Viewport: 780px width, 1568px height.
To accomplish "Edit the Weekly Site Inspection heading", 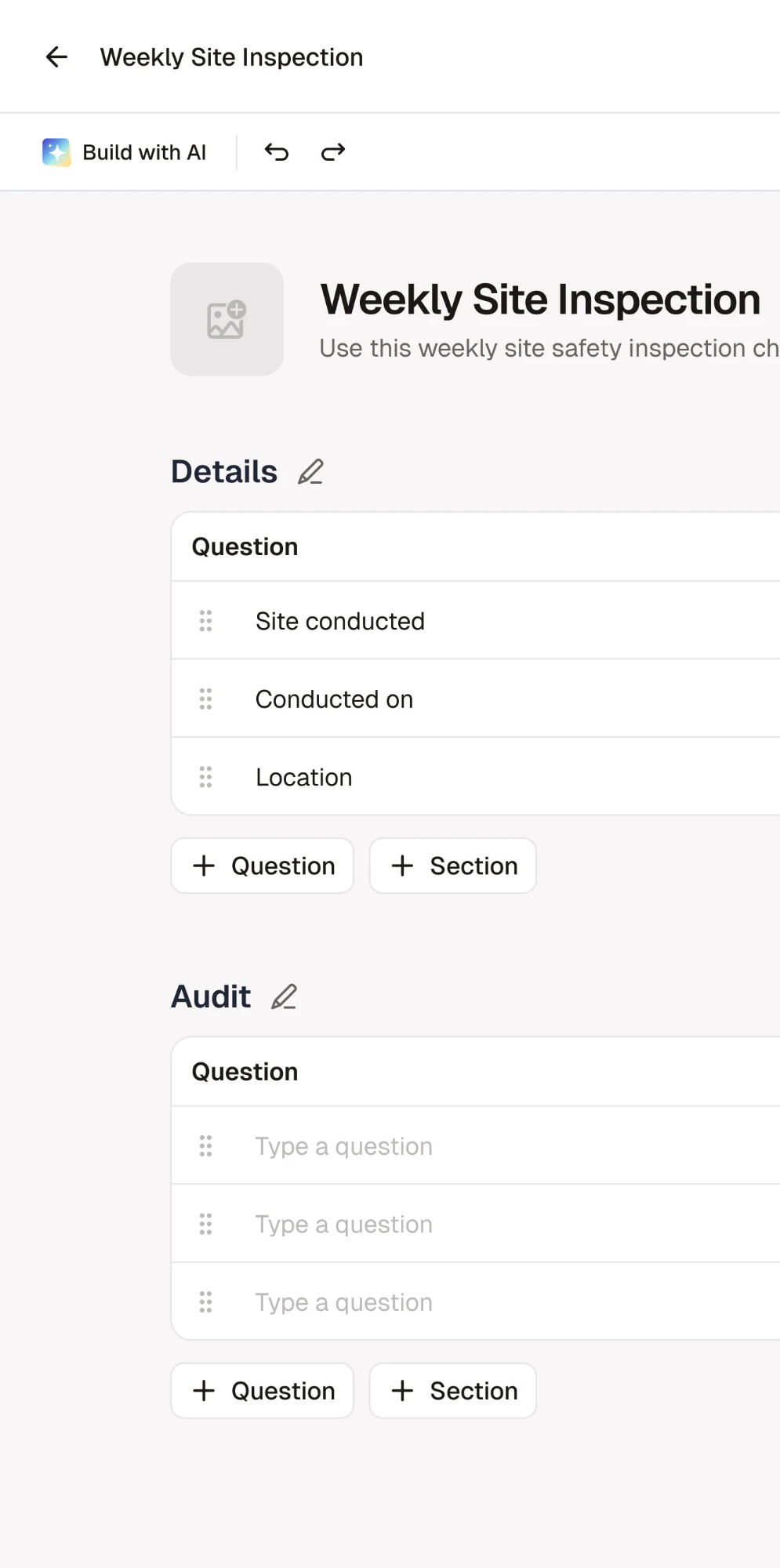I will (x=540, y=299).
